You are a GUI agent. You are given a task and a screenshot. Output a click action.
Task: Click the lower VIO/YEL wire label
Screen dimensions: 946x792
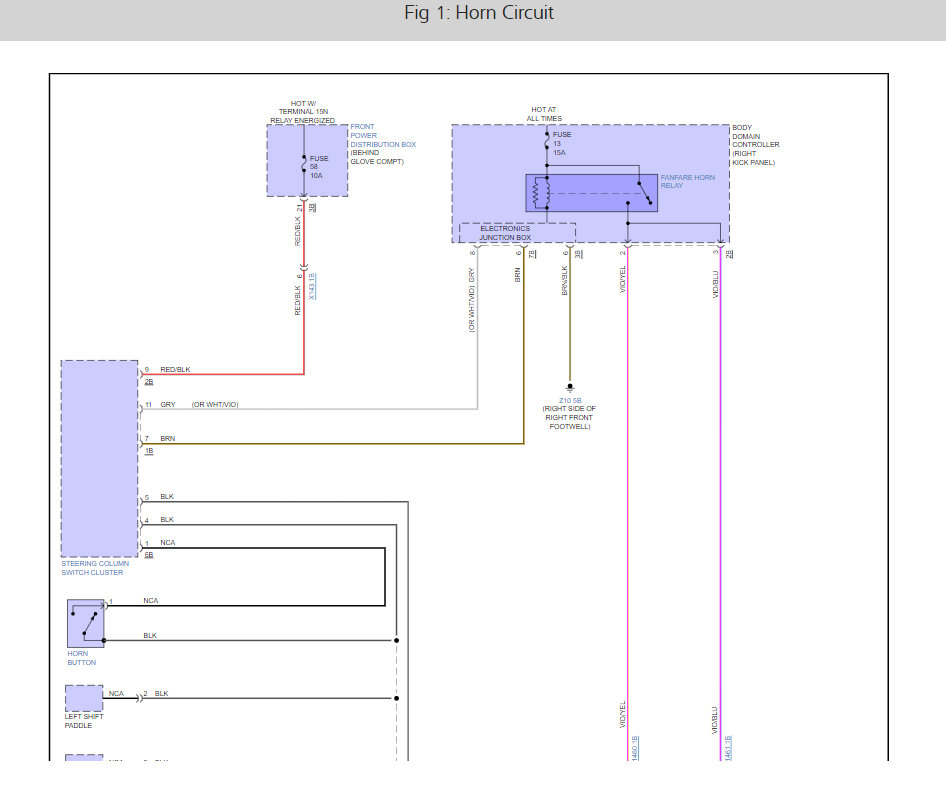pyautogui.click(x=623, y=714)
